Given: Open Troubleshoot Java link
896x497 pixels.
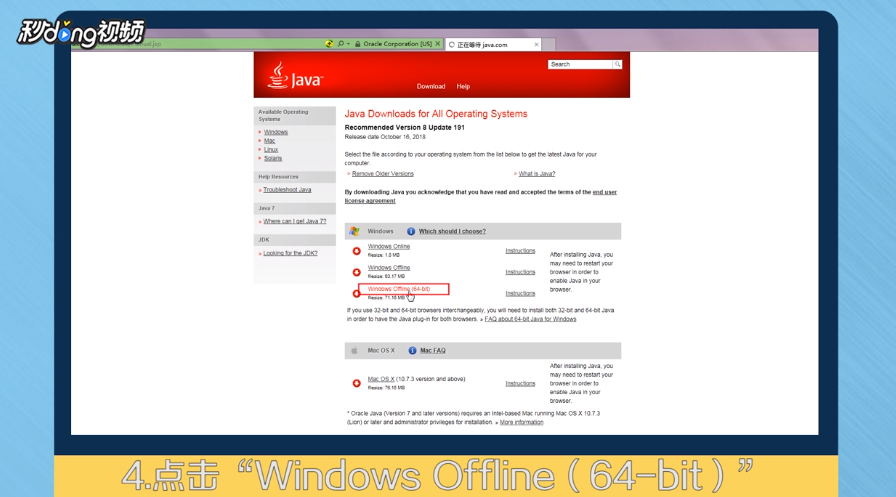Looking at the screenshot, I should click(x=287, y=190).
